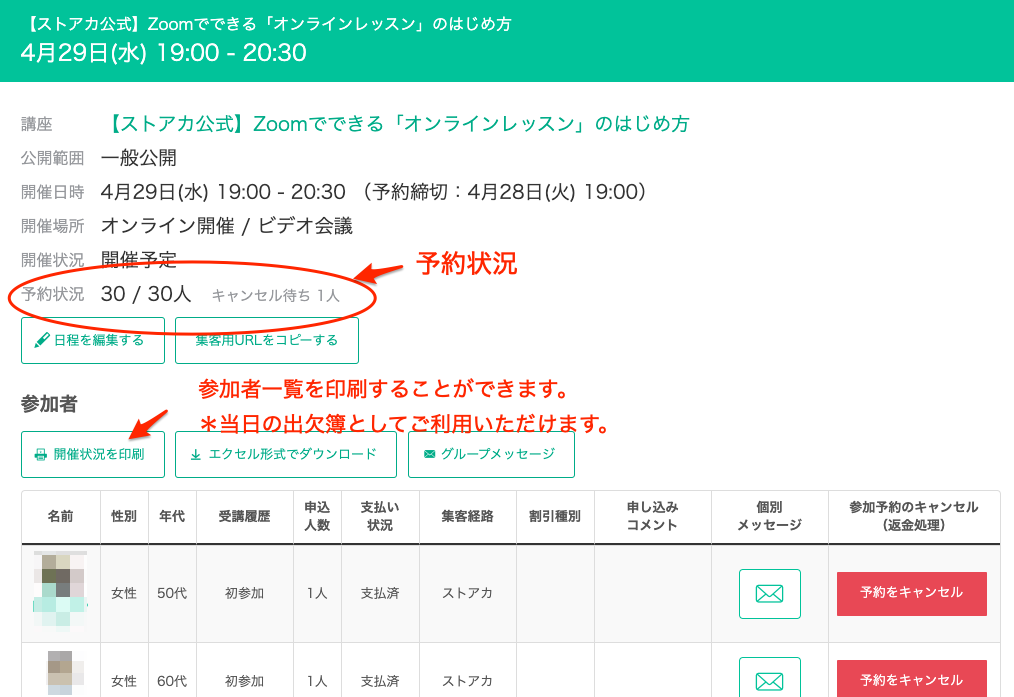
Task: Click the 受講履歴 column header
Action: click(244, 516)
